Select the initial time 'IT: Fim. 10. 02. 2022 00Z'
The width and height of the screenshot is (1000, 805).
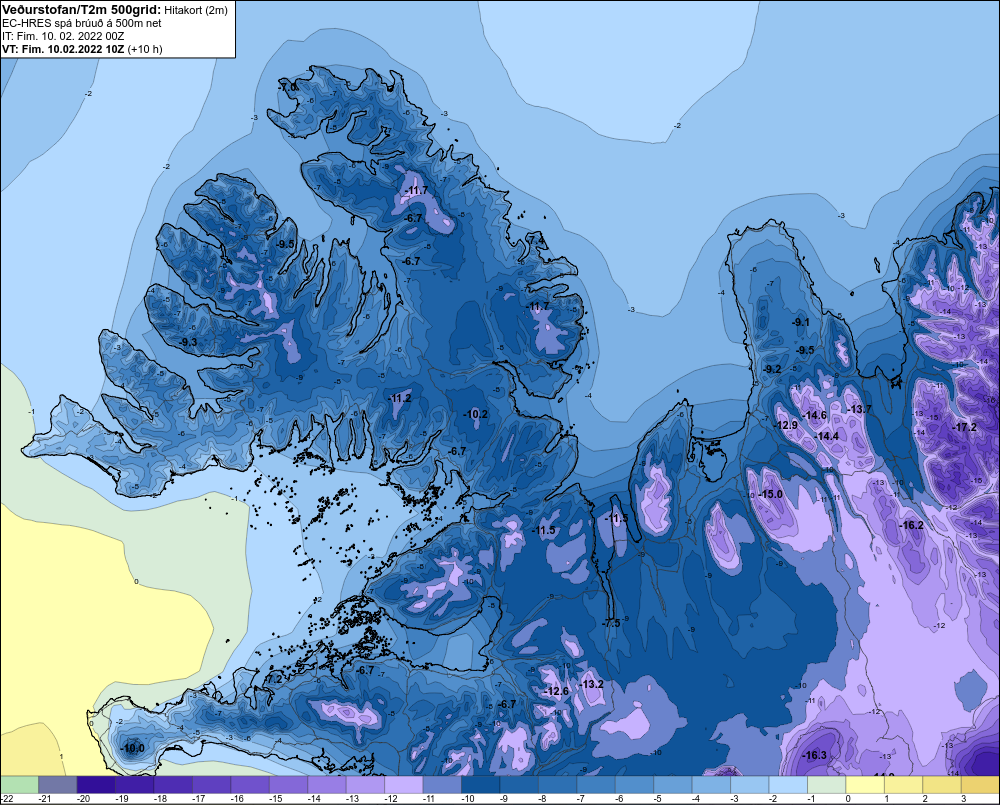[x=63, y=36]
